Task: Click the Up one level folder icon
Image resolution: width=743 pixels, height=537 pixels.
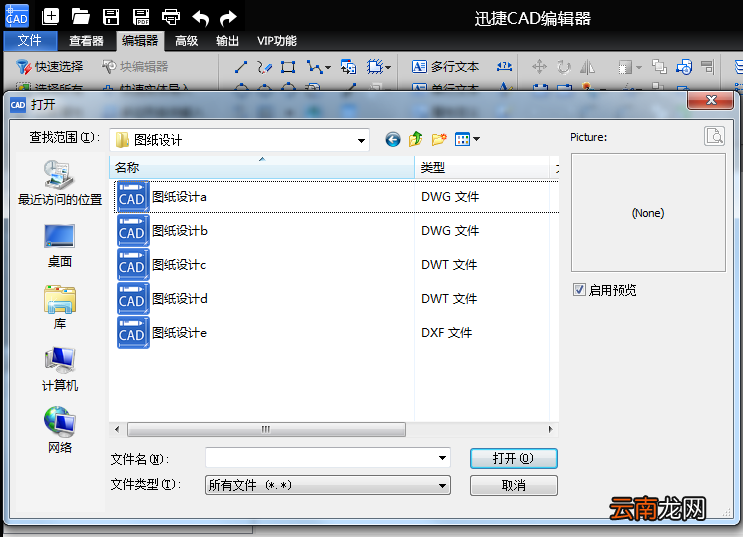Action: [416, 139]
